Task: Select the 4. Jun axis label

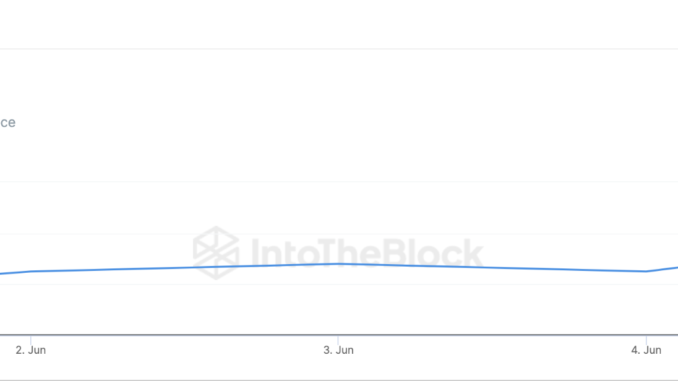Action: click(x=646, y=350)
